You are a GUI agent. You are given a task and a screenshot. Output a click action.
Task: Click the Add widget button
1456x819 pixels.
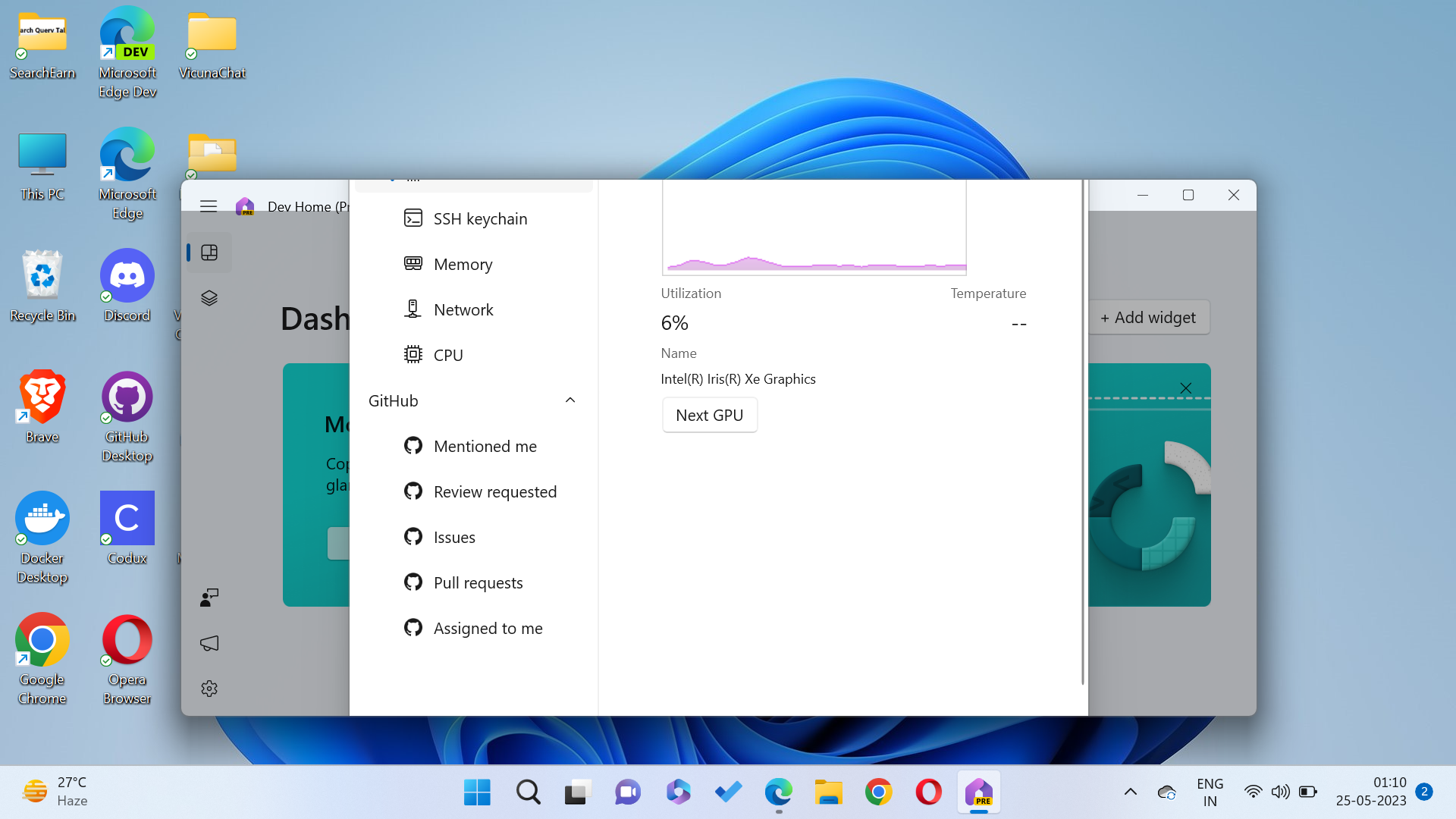(x=1149, y=317)
